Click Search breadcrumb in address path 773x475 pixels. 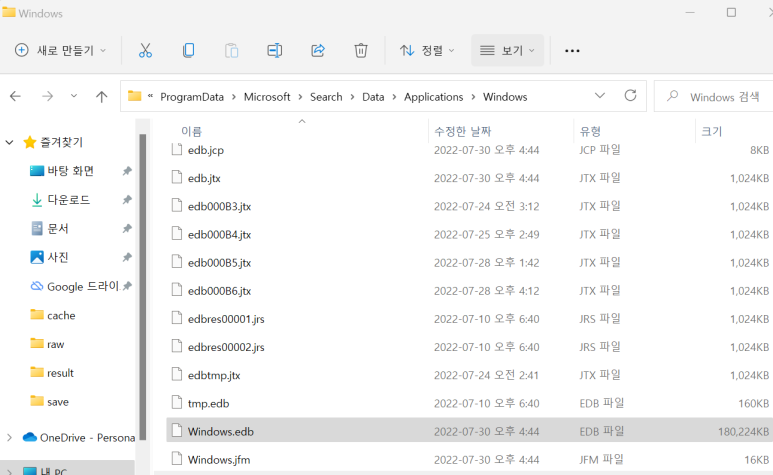(x=326, y=97)
